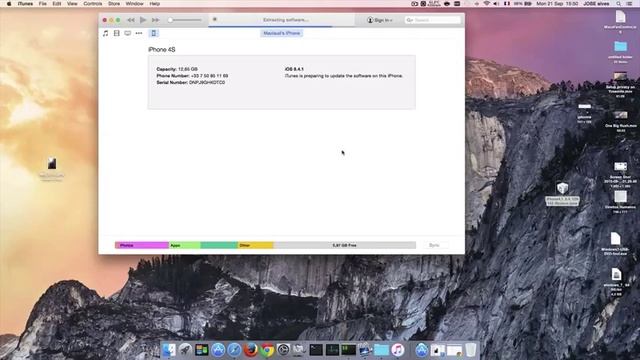Click the volume icon in menu bar
The image size is (640, 360).
pos(496,4)
